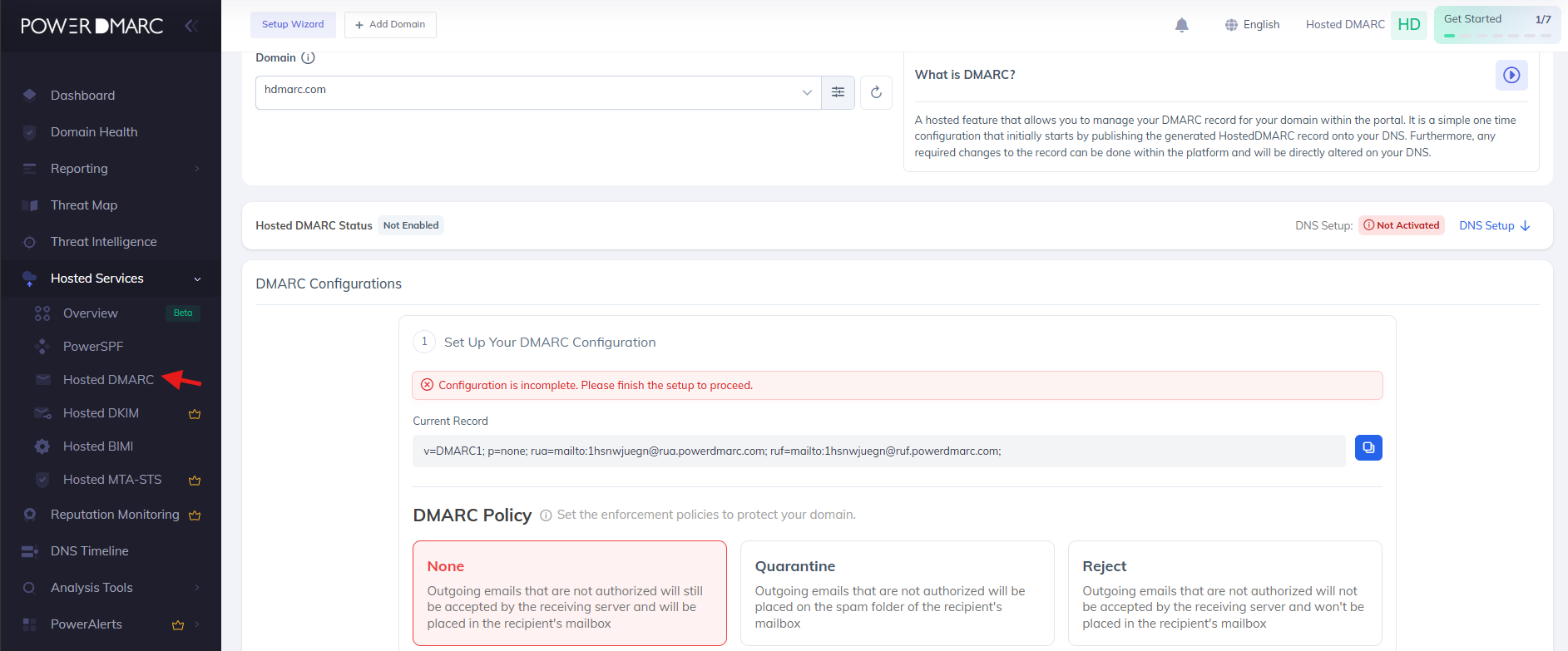This screenshot has width=1568, height=651.
Task: Open notifications bell icon
Action: pos(1181,25)
